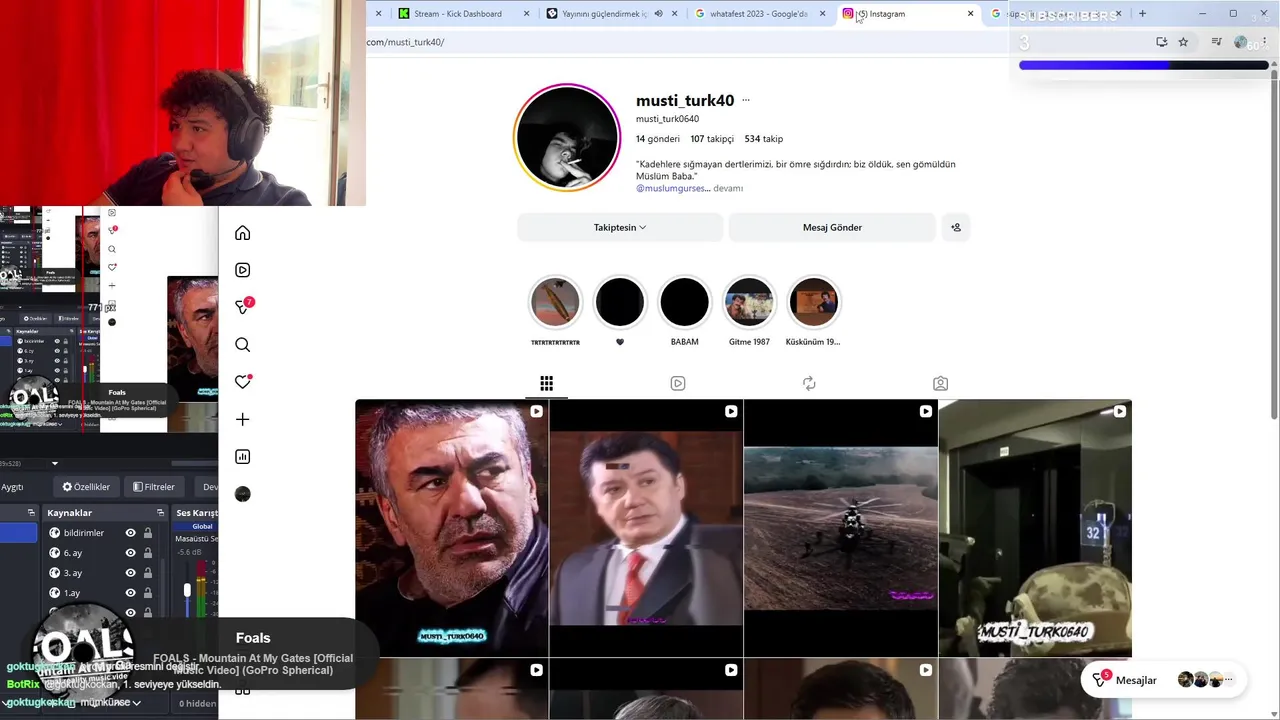Image resolution: width=1280 pixels, height=720 pixels.
Task: Open the browser media control icon
Action: (x=1216, y=42)
